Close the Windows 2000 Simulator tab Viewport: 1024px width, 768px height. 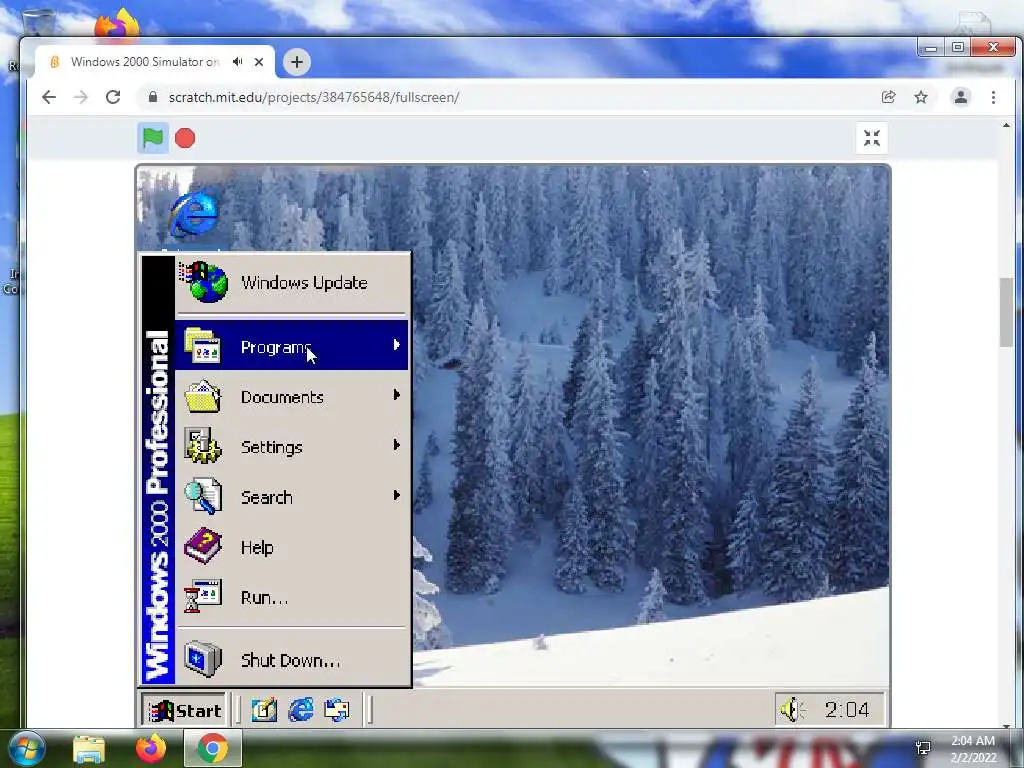coord(259,62)
